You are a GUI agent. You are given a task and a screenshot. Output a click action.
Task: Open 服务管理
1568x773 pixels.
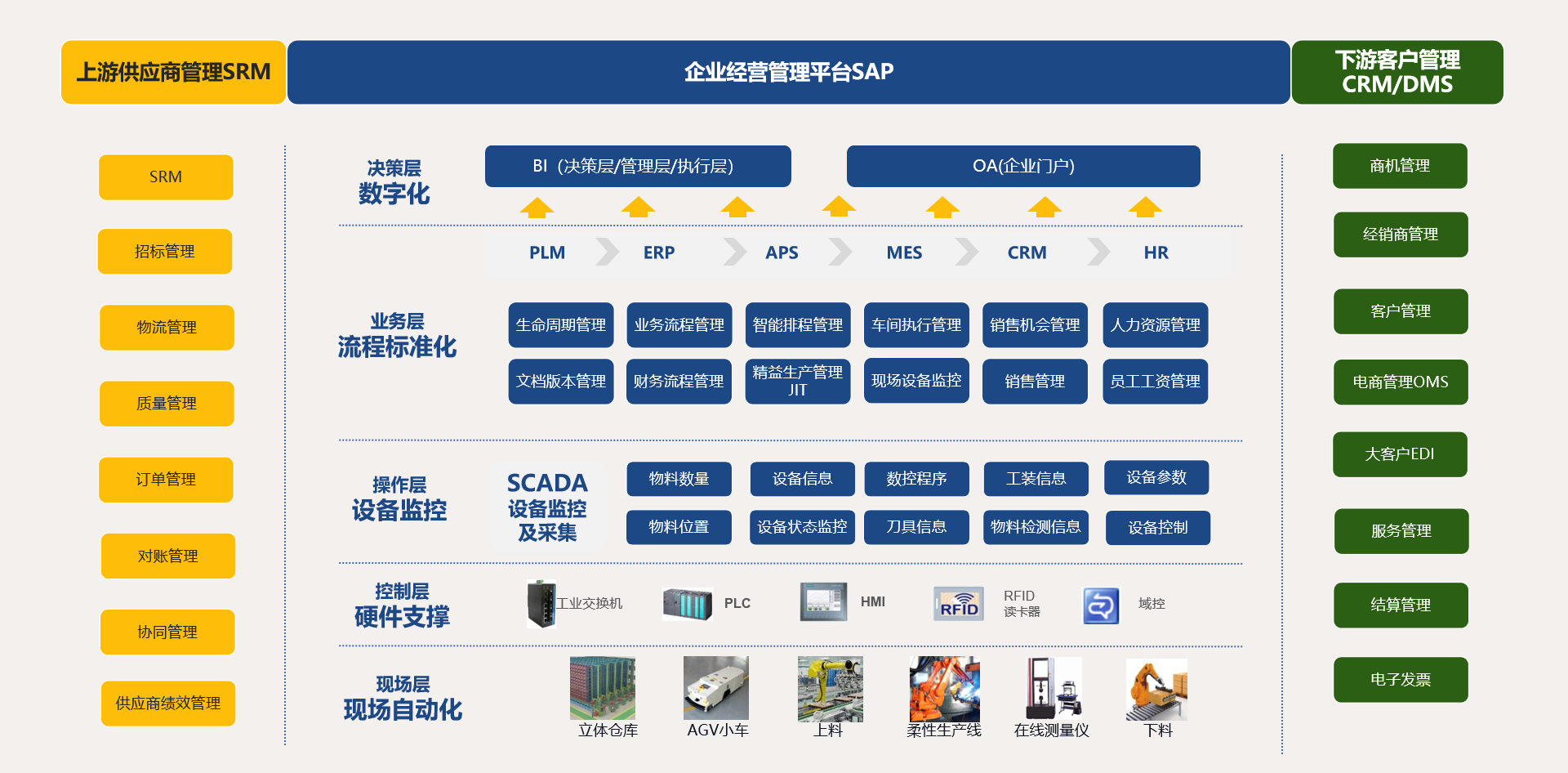pyautogui.click(x=1401, y=531)
